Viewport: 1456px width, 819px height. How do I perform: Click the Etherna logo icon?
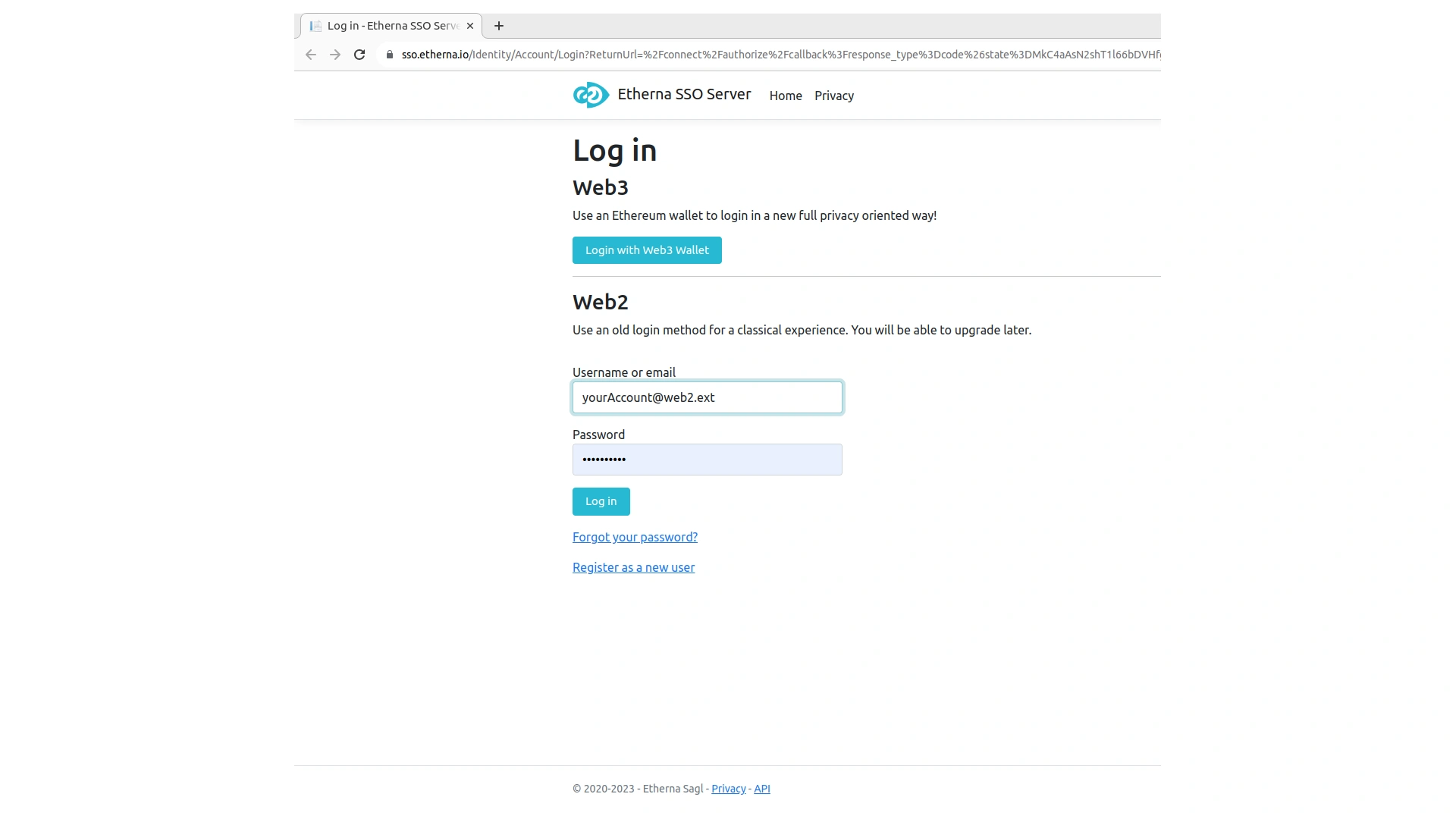click(591, 95)
